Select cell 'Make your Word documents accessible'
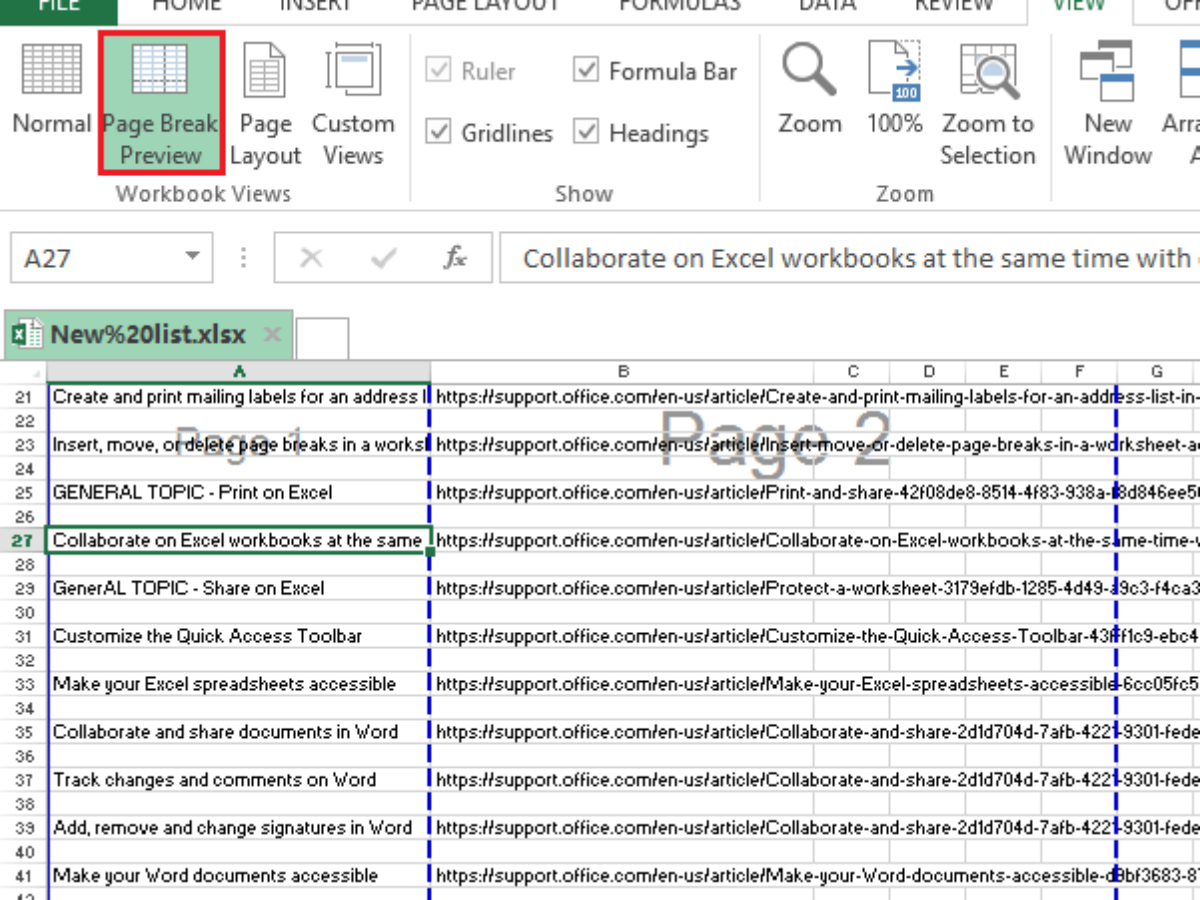This screenshot has width=1200, height=900. coord(239,876)
